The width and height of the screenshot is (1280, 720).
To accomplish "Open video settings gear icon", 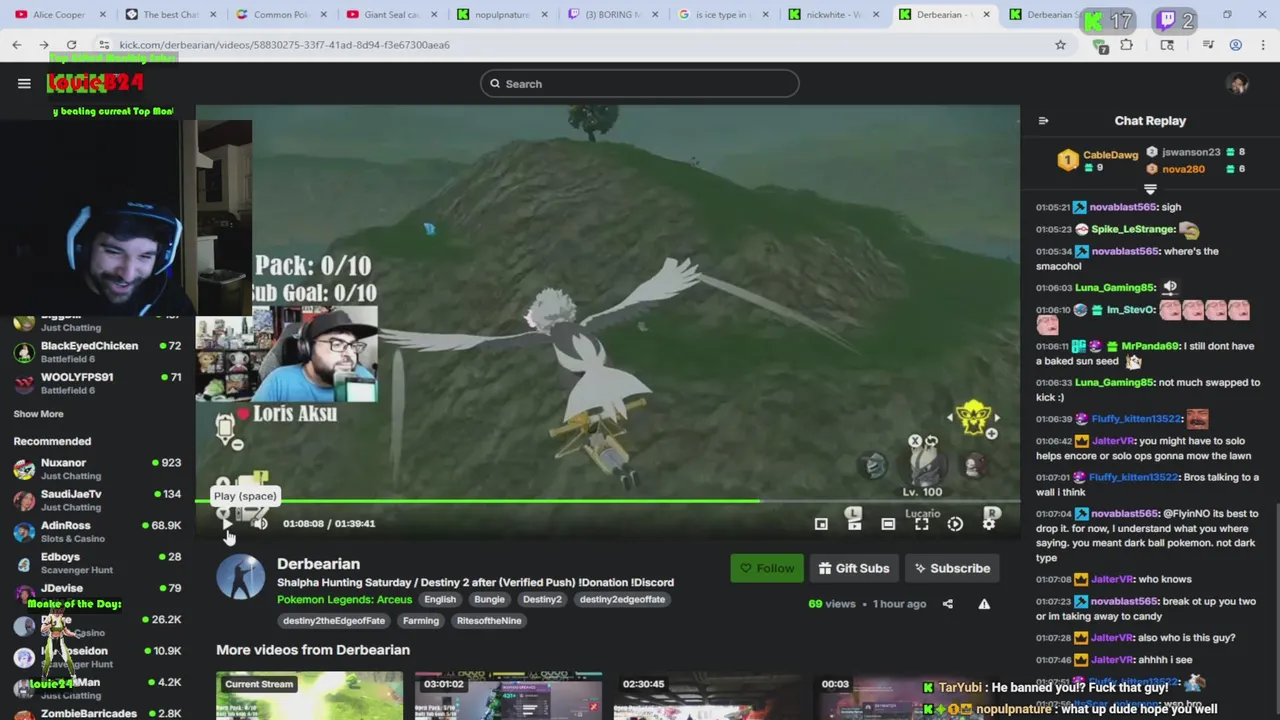I will 989,523.
